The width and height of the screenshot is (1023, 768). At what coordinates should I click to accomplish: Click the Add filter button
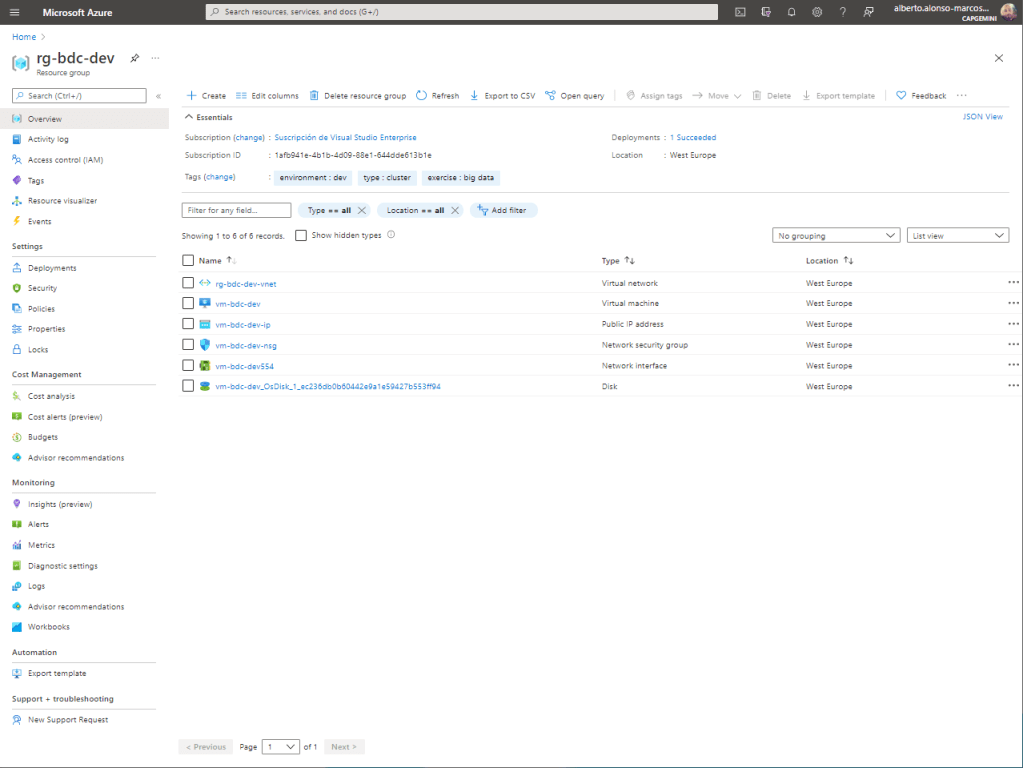[503, 210]
